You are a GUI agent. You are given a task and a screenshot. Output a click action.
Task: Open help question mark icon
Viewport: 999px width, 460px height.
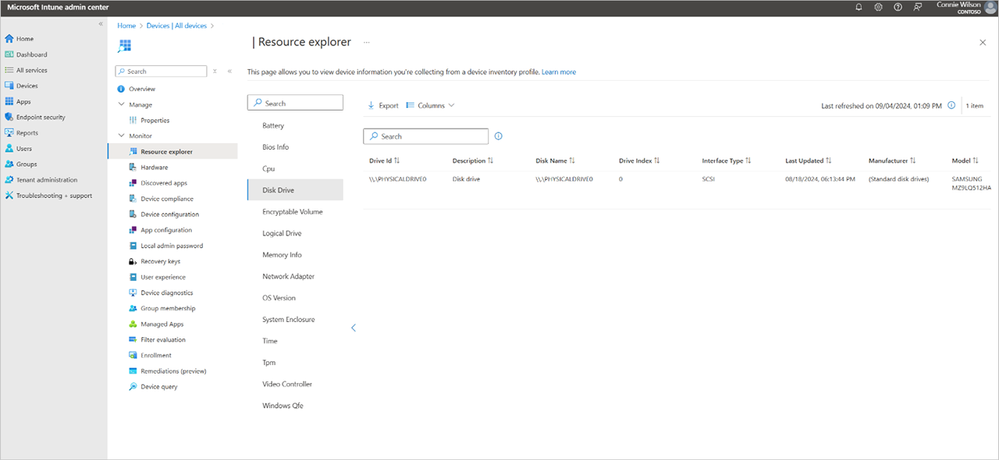pyautogui.click(x=898, y=7)
